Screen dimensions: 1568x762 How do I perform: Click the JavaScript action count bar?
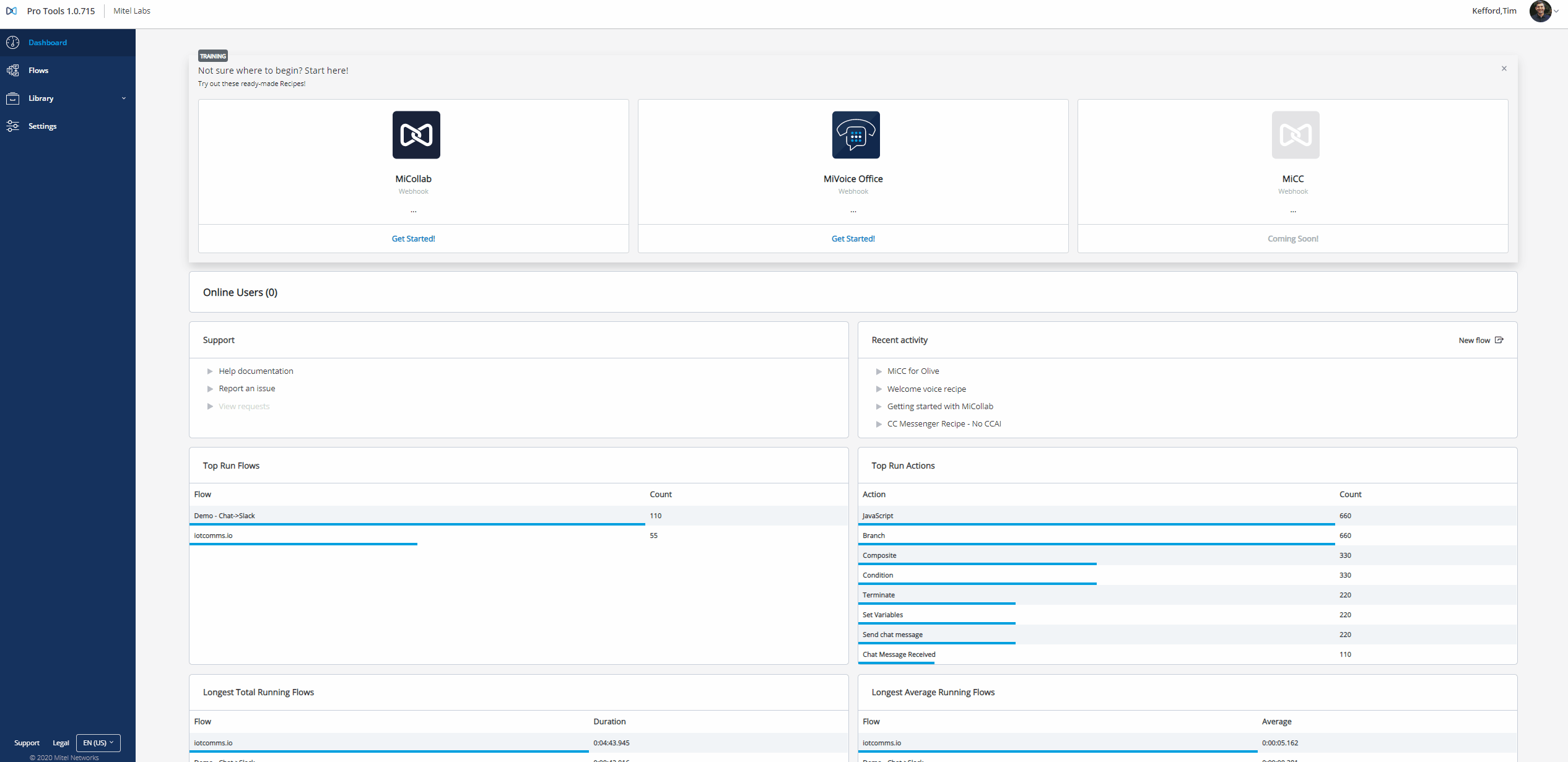click(1097, 524)
